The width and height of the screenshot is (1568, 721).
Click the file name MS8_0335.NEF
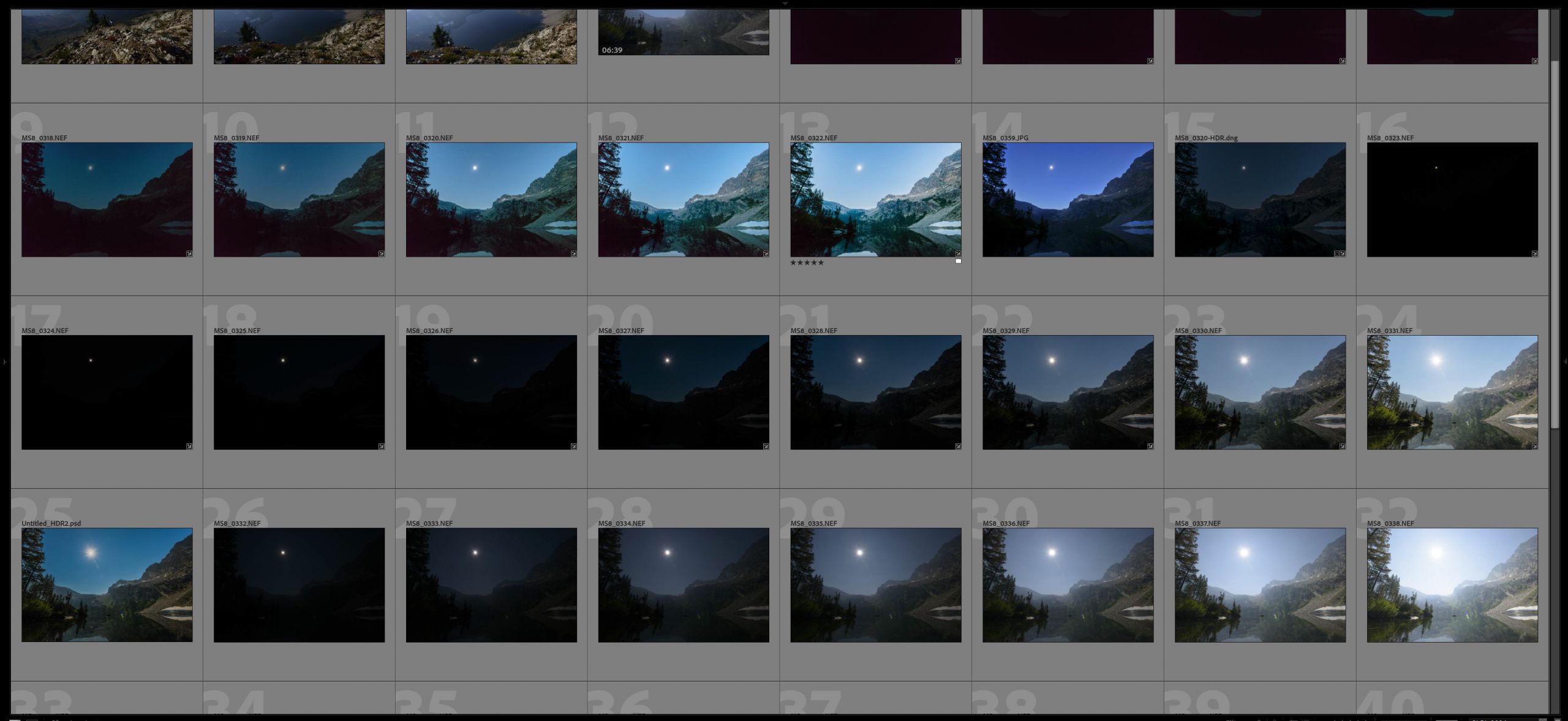(x=813, y=524)
